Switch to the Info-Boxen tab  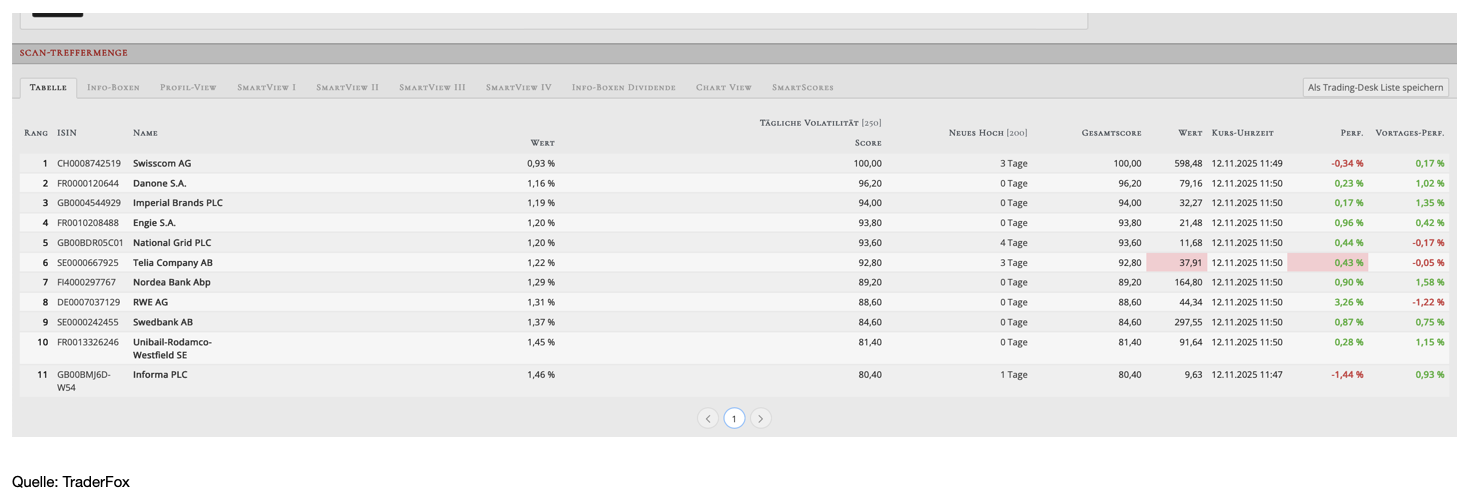[113, 88]
